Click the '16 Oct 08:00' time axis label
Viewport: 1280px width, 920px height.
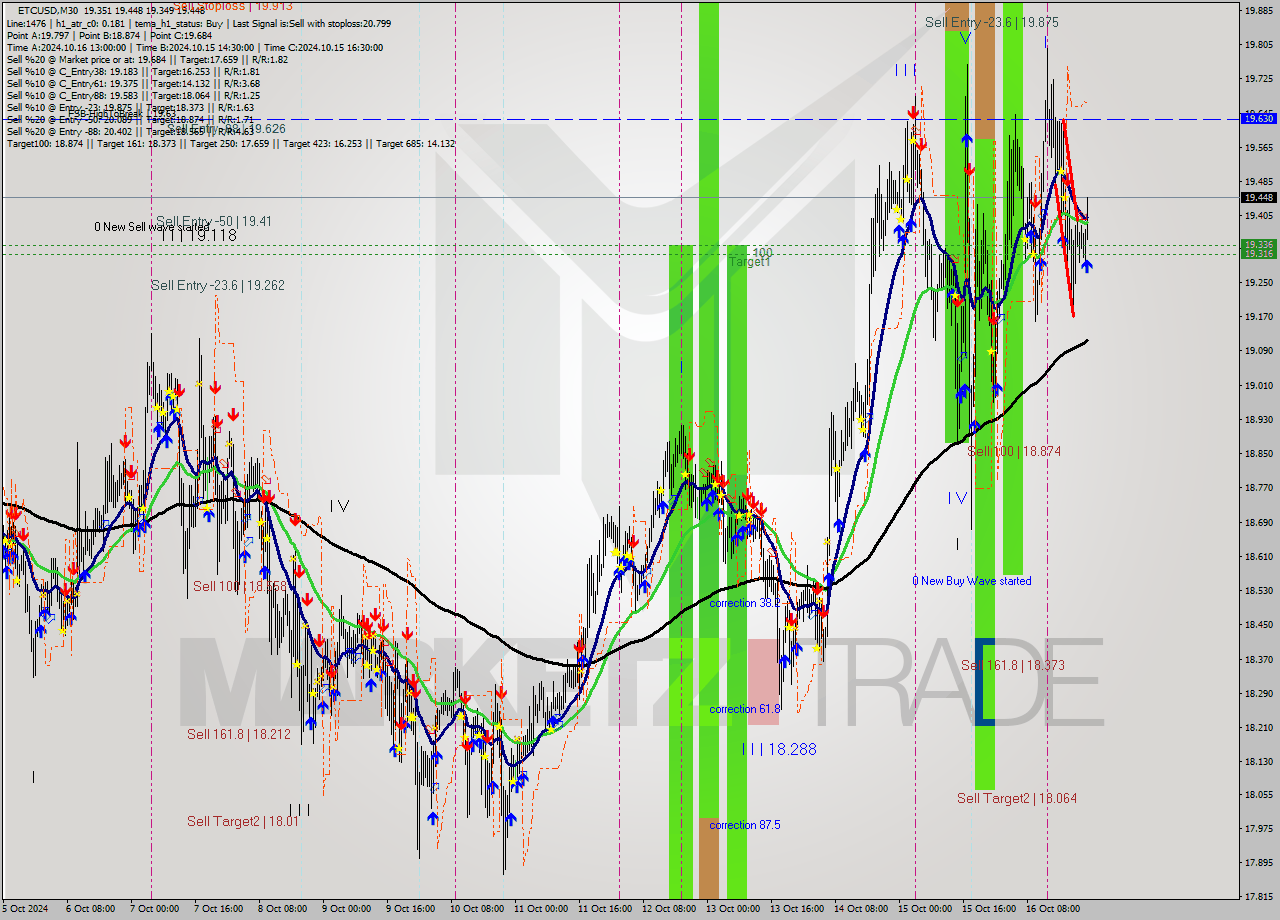[x=1054, y=909]
